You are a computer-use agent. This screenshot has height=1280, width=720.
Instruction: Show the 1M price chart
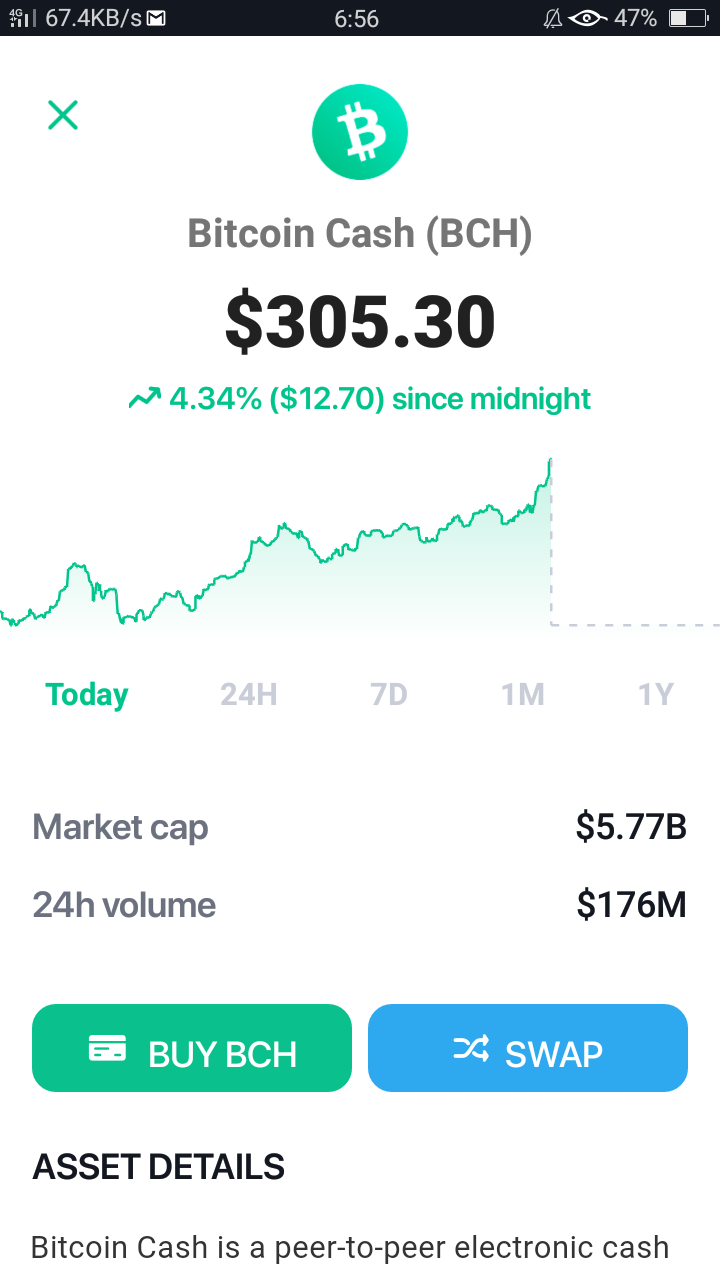point(523,694)
